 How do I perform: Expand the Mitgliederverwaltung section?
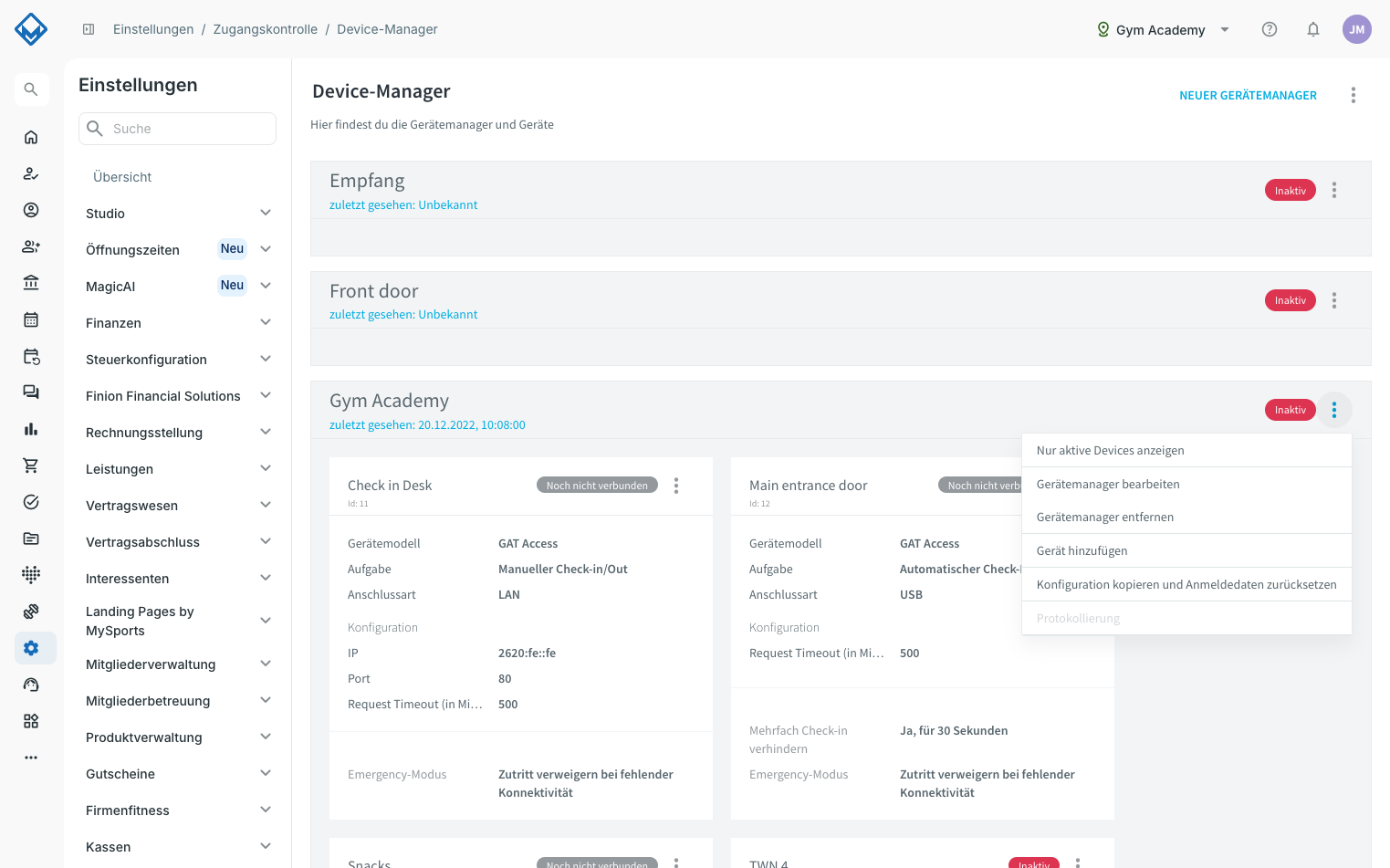pyautogui.click(x=179, y=664)
